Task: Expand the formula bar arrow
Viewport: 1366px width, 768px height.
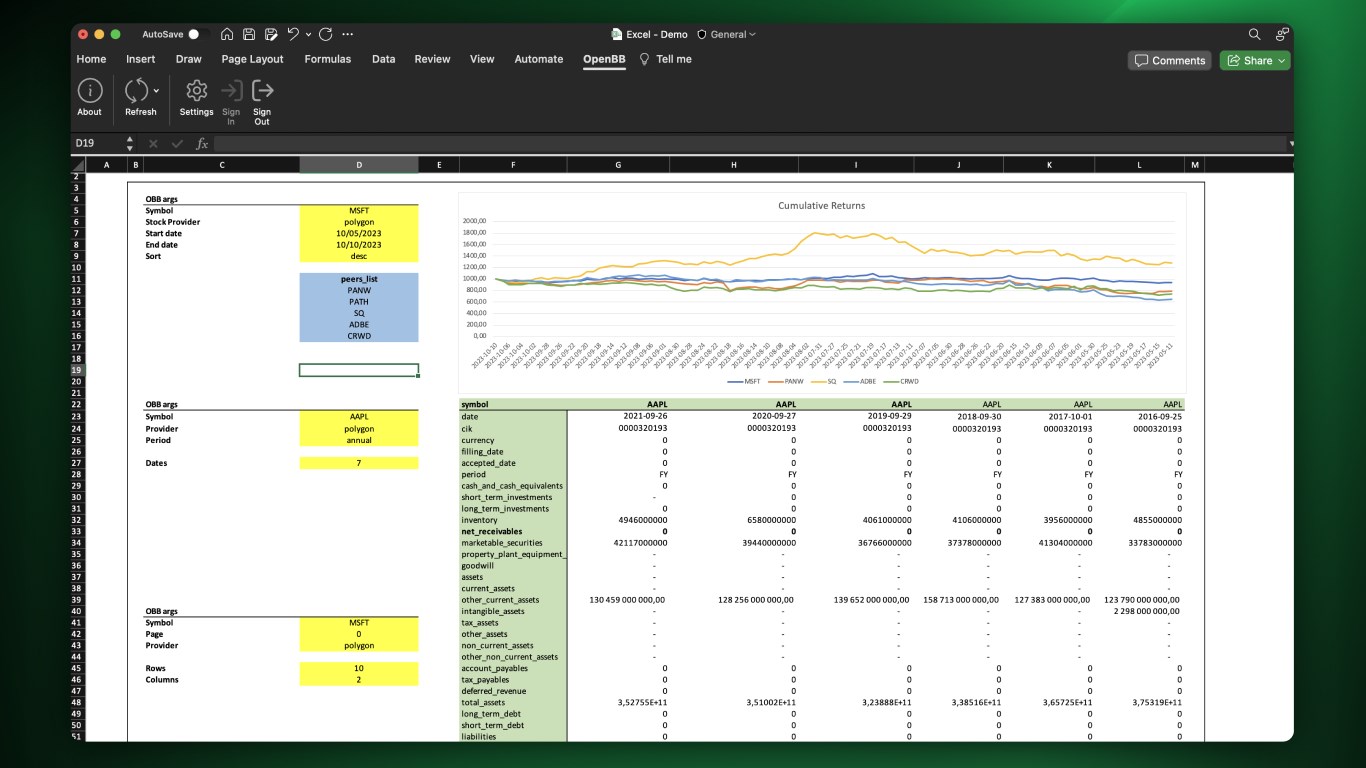Action: pyautogui.click(x=1291, y=144)
